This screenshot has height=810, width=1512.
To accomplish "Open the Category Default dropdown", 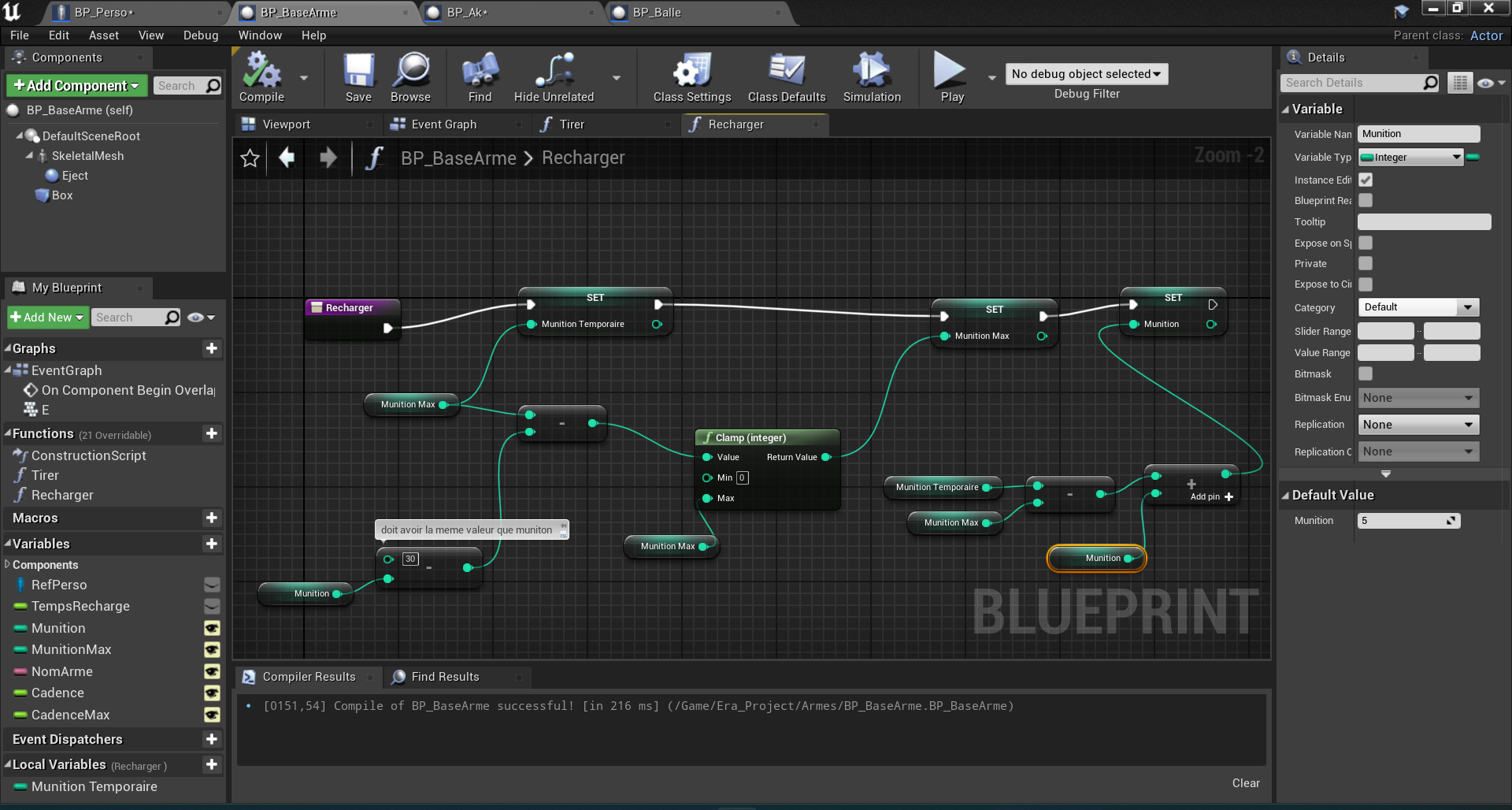I will coord(1418,307).
